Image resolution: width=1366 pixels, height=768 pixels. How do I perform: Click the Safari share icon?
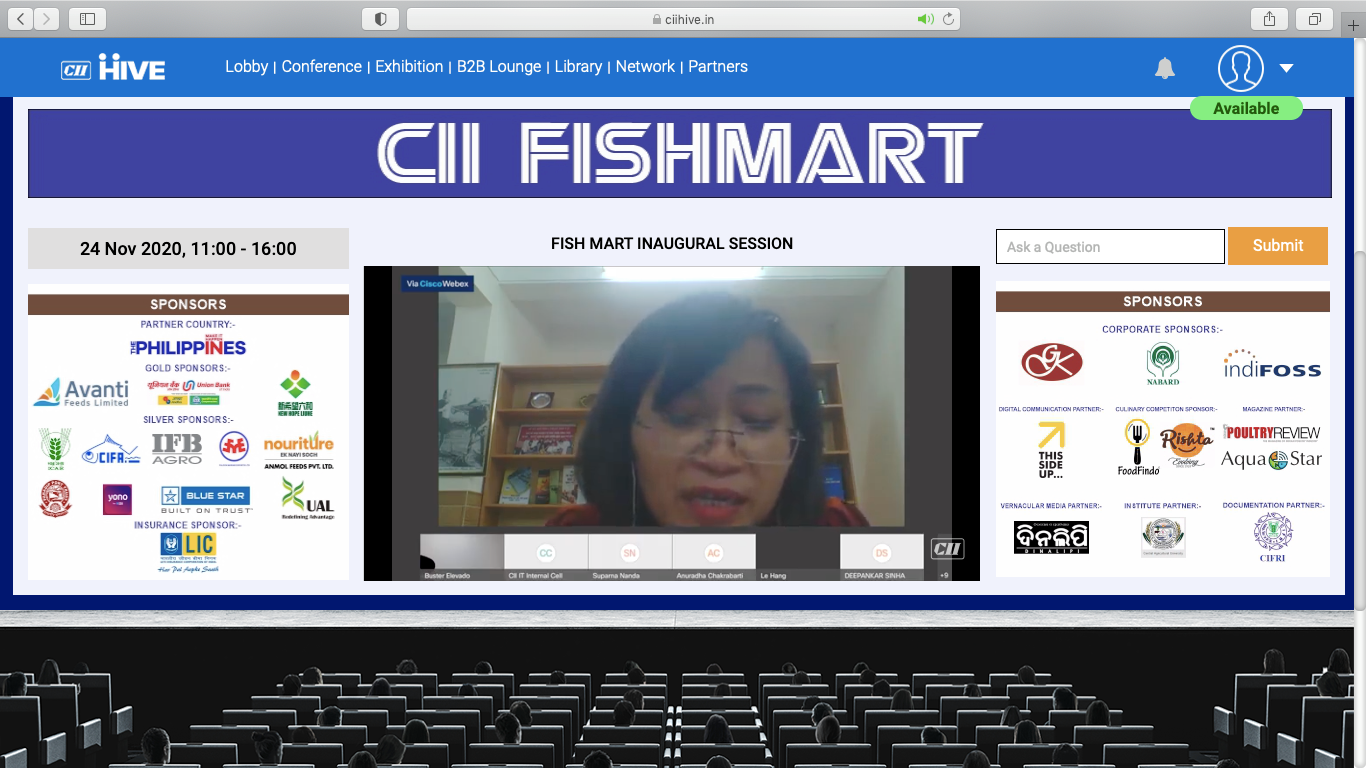click(x=1270, y=19)
